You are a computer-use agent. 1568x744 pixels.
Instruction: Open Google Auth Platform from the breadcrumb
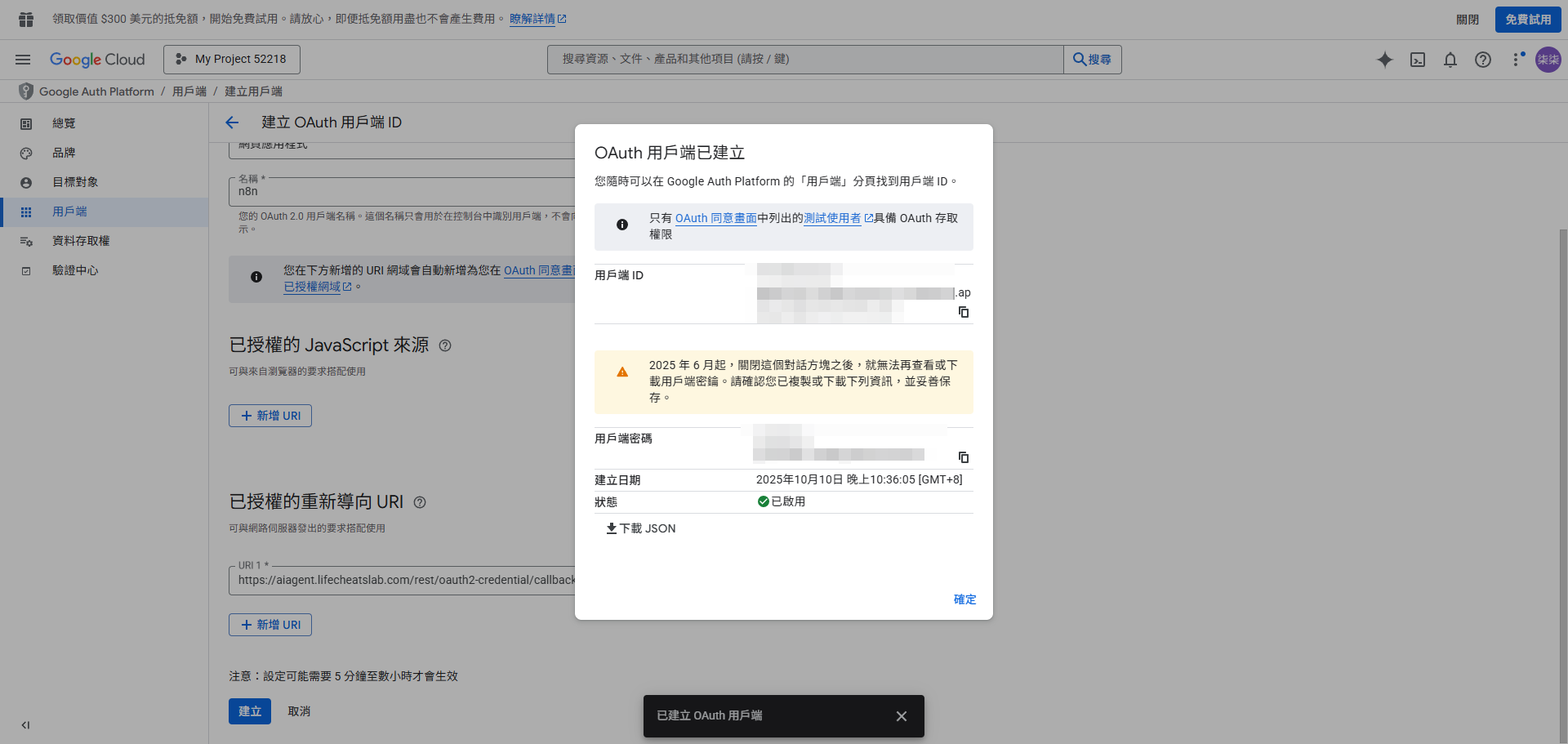(96, 91)
